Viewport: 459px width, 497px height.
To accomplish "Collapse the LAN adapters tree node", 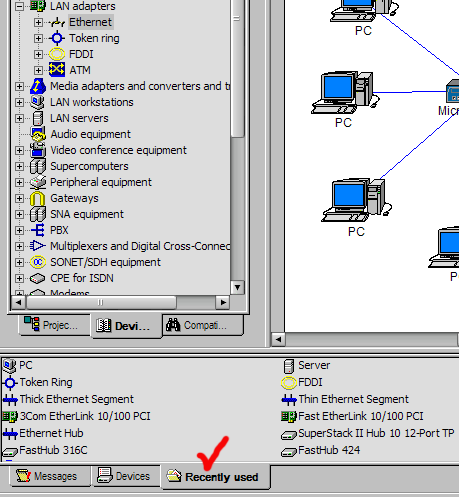I will click(19, 6).
